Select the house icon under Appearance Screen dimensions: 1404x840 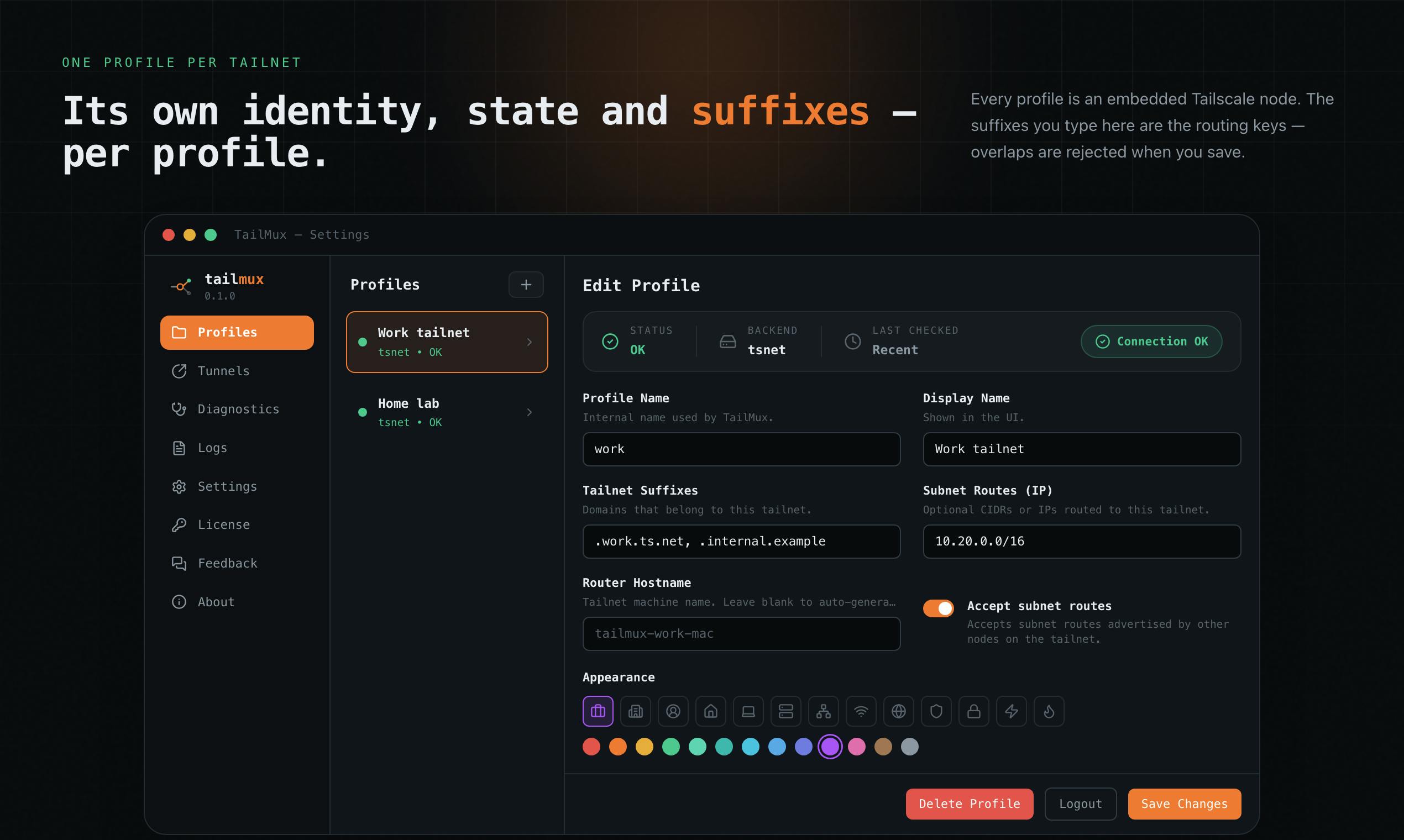click(x=710, y=711)
